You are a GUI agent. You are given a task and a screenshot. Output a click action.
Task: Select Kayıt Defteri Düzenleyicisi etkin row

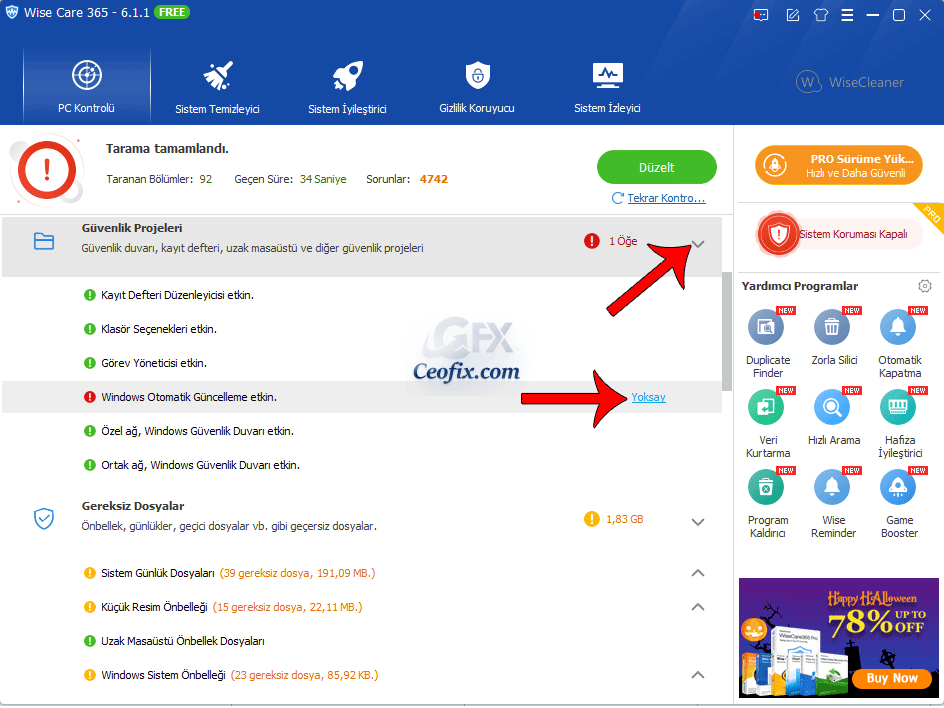[362, 295]
